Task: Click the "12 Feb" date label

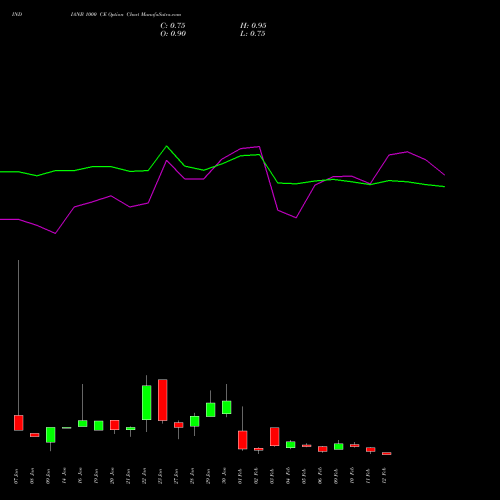Action: click(384, 476)
